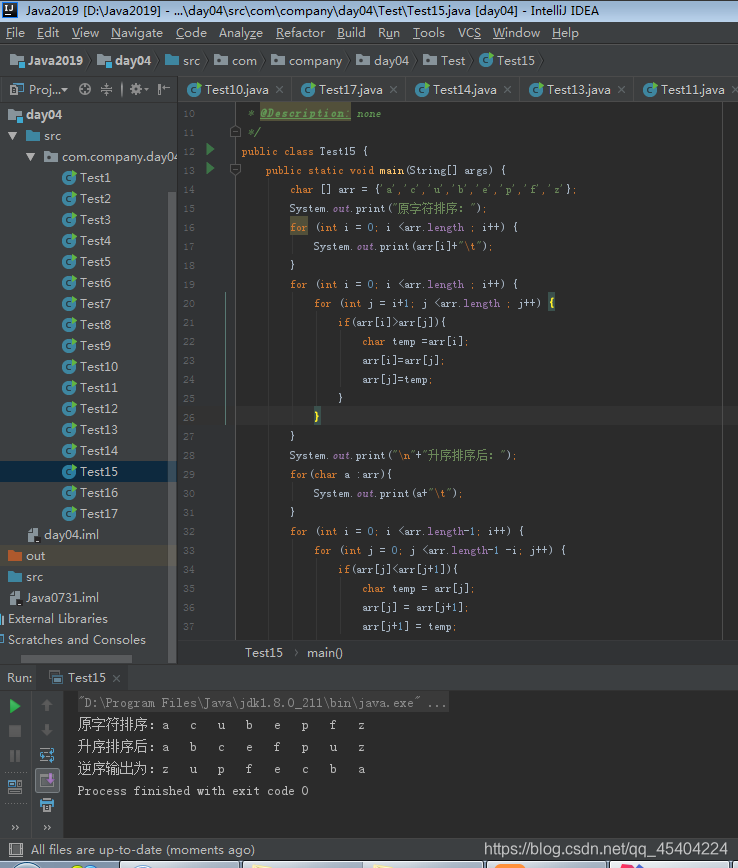This screenshot has width=738, height=868.
Task: Select the orange out folder
Action: point(27,556)
